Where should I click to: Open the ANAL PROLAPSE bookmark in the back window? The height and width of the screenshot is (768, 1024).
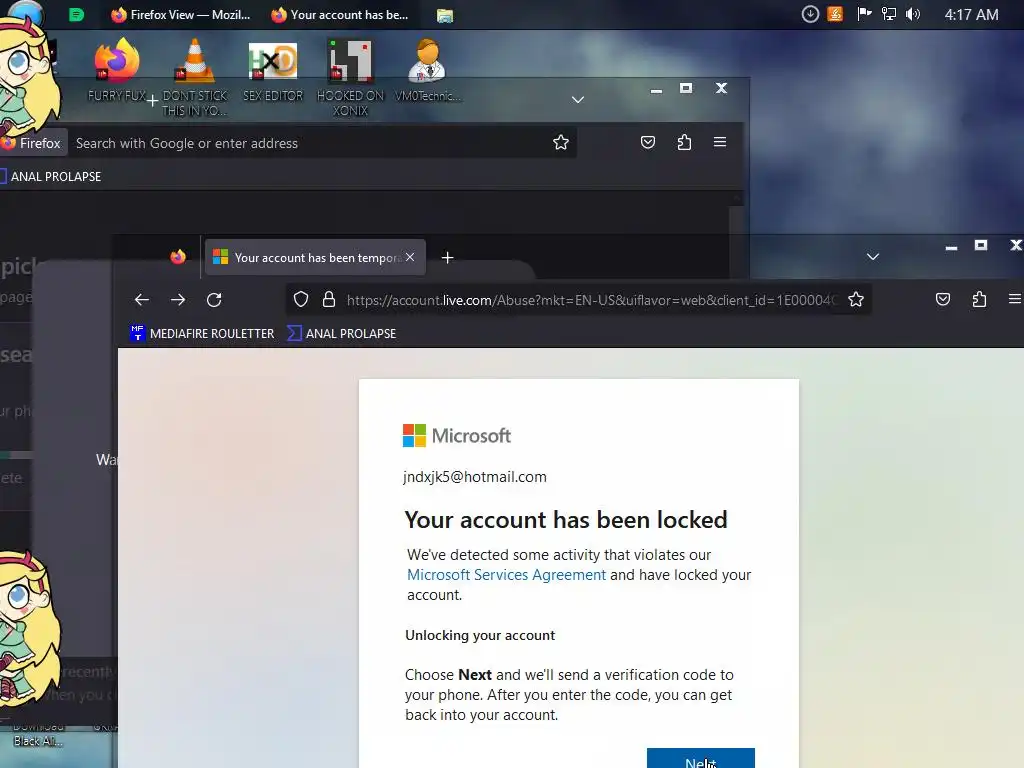pos(51,176)
